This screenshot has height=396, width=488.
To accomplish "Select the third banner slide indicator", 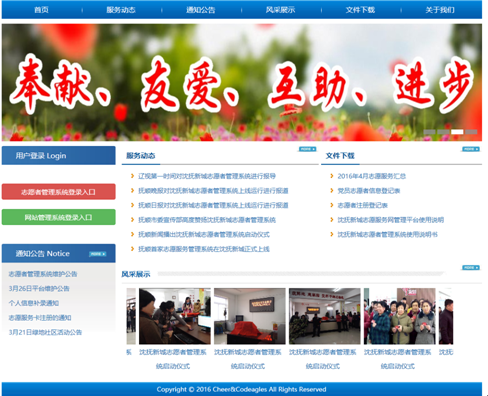I will point(457,132).
